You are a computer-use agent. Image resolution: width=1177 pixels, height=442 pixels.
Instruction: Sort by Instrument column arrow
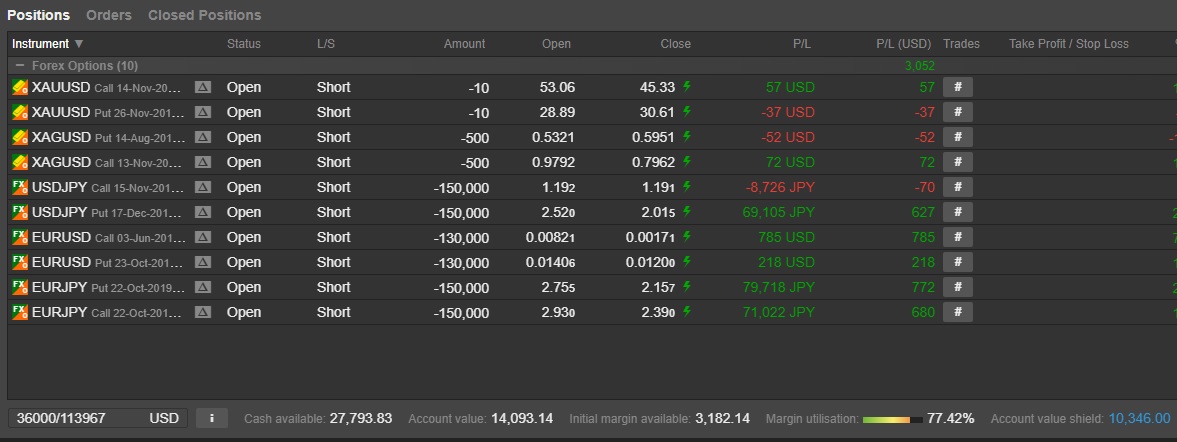(79, 44)
